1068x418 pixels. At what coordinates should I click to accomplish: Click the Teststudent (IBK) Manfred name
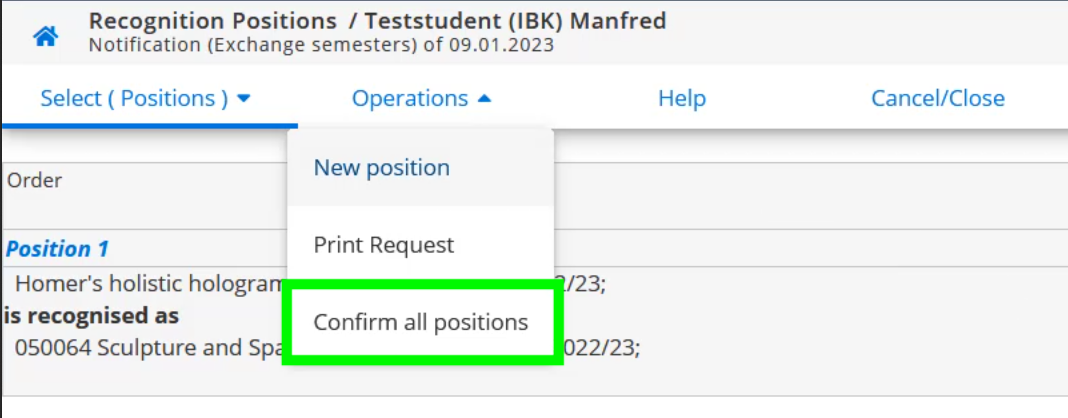pos(515,21)
